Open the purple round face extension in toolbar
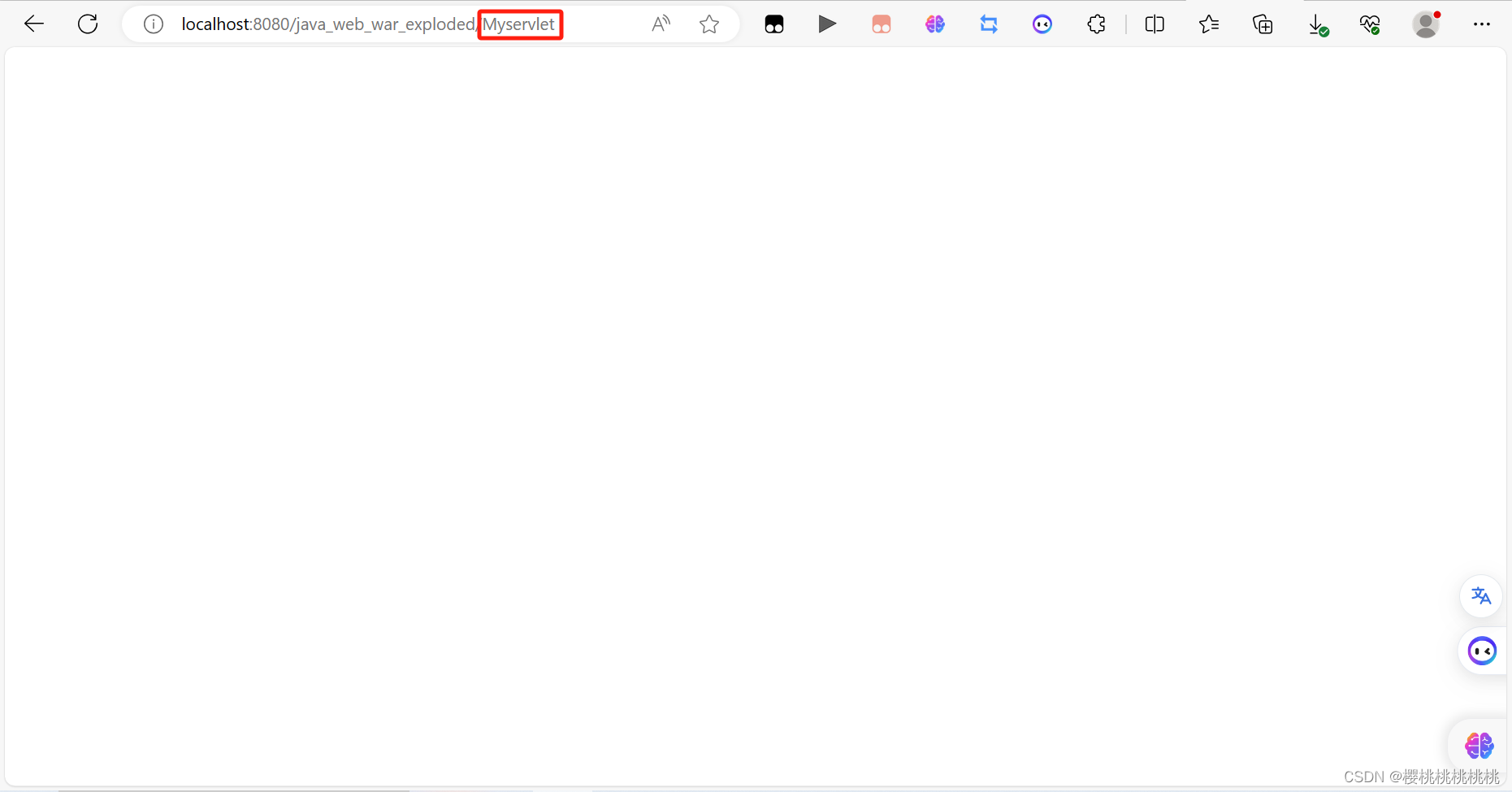This screenshot has height=792, width=1512. tap(1042, 24)
